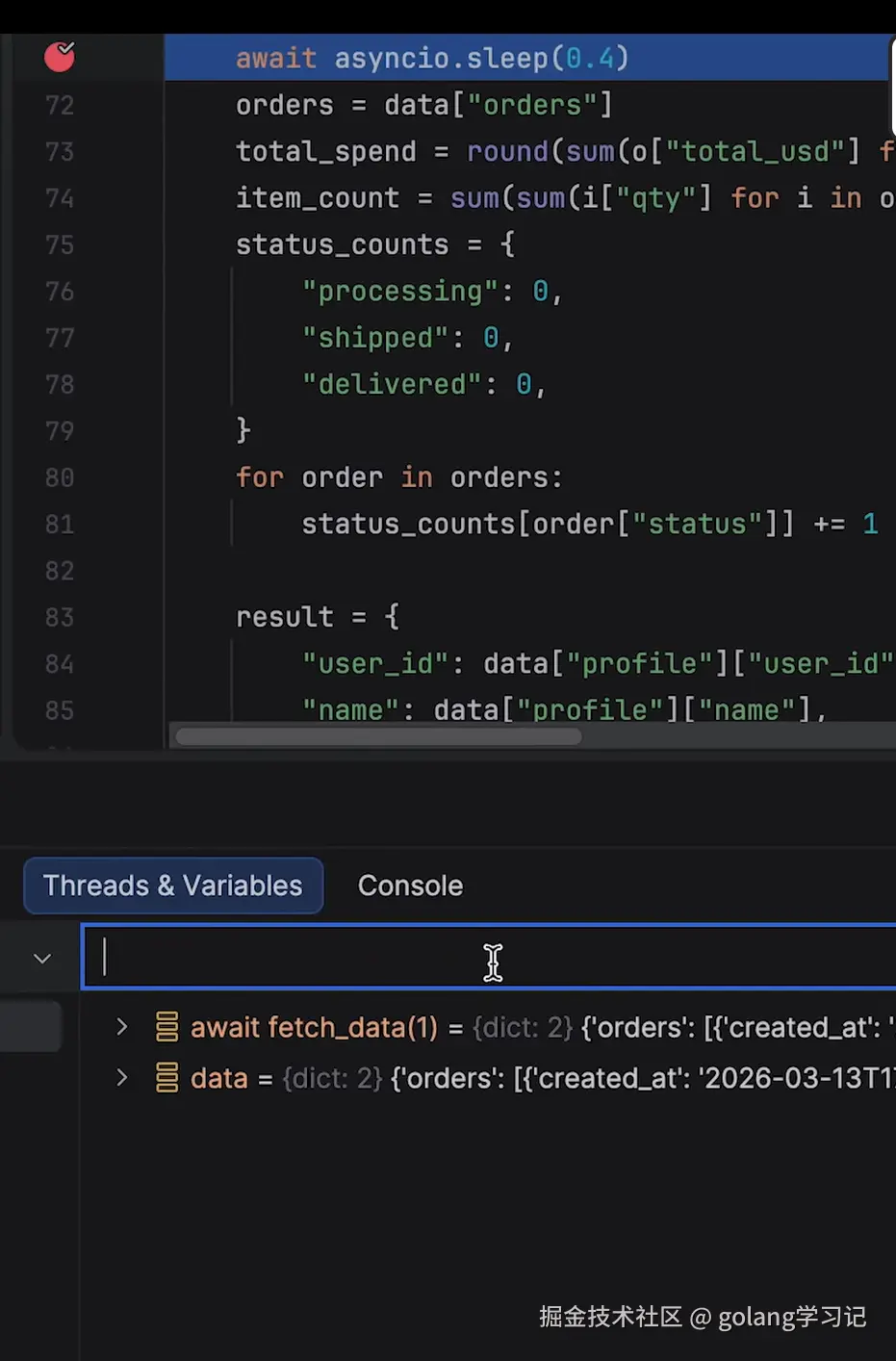Click the '{dict: 2}' value of await fetch_data(1)
Image resolution: width=896 pixels, height=1361 pixels.
523,1027
